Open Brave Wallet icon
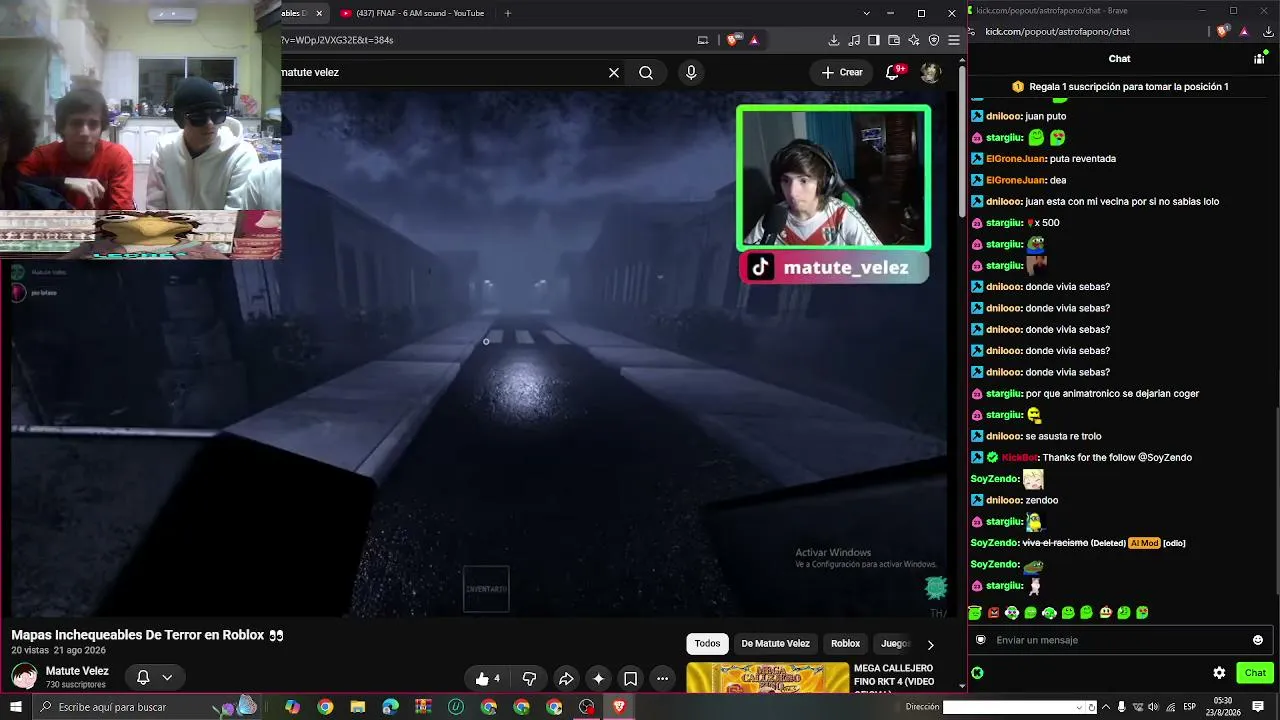The width and height of the screenshot is (1280, 720). coord(894,40)
